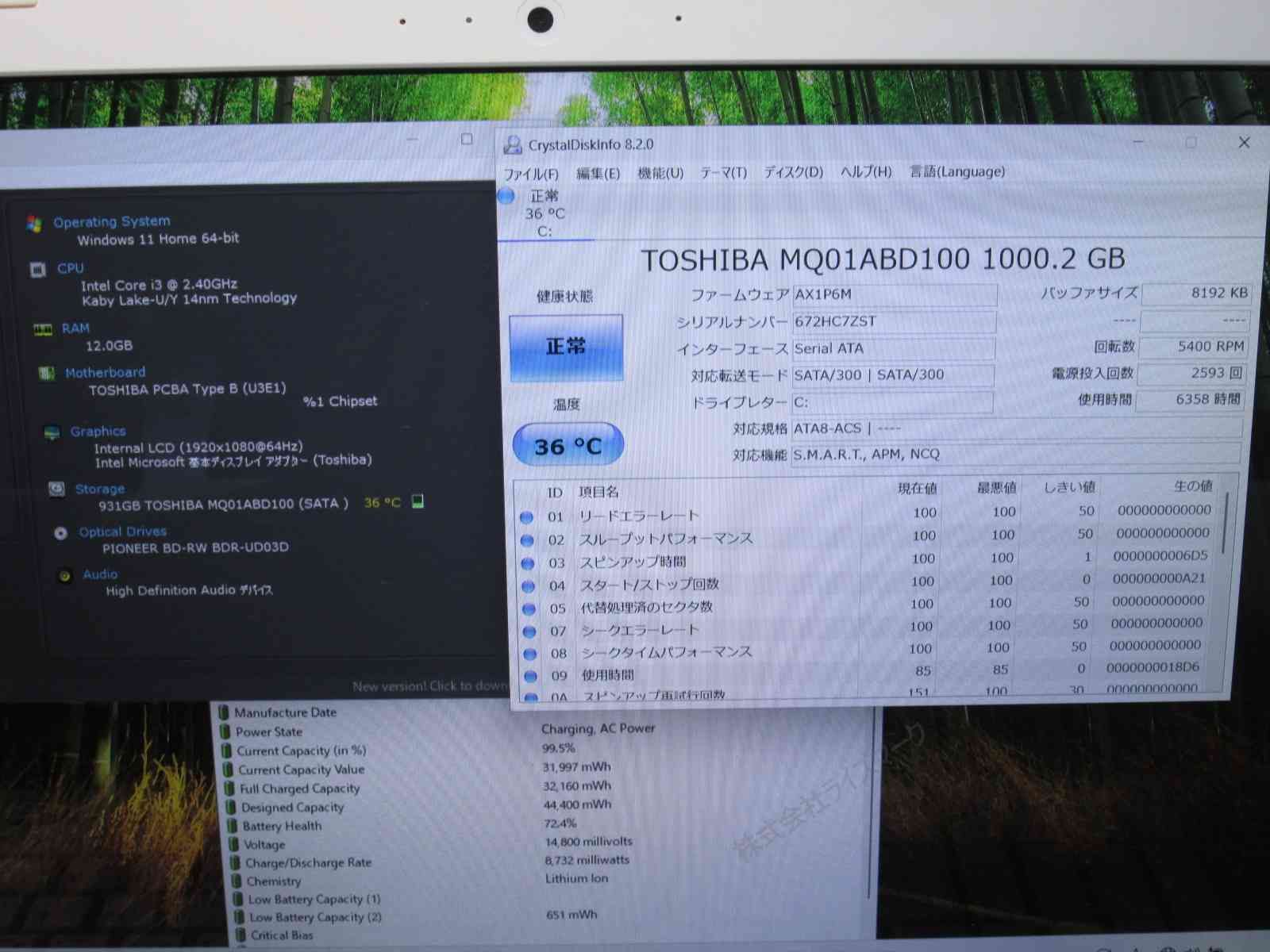Click the power-on count field 2593 回

[1191, 373]
